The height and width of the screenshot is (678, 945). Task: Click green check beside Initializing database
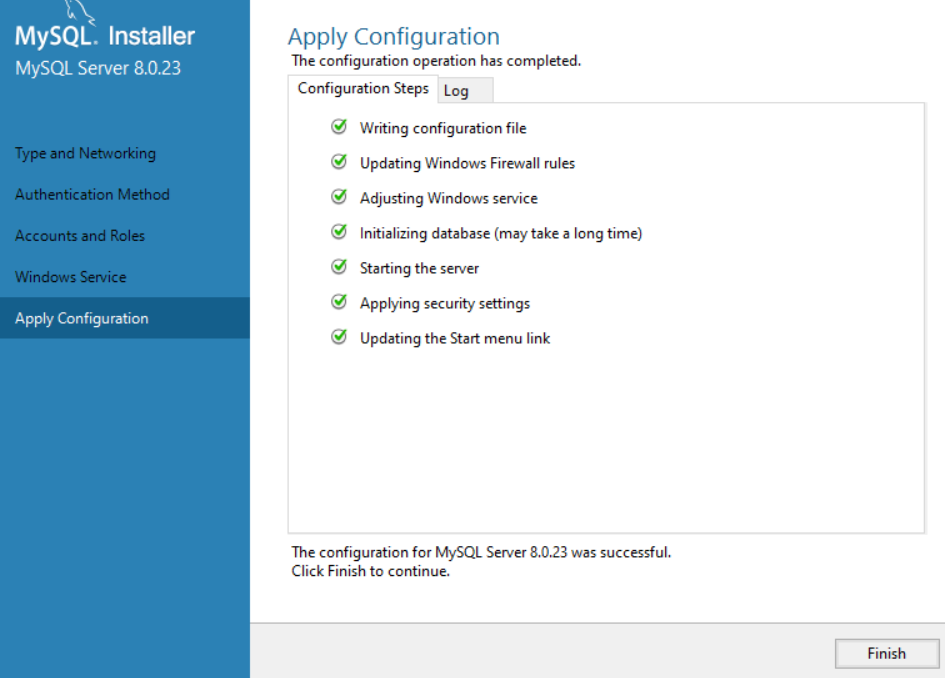click(339, 231)
